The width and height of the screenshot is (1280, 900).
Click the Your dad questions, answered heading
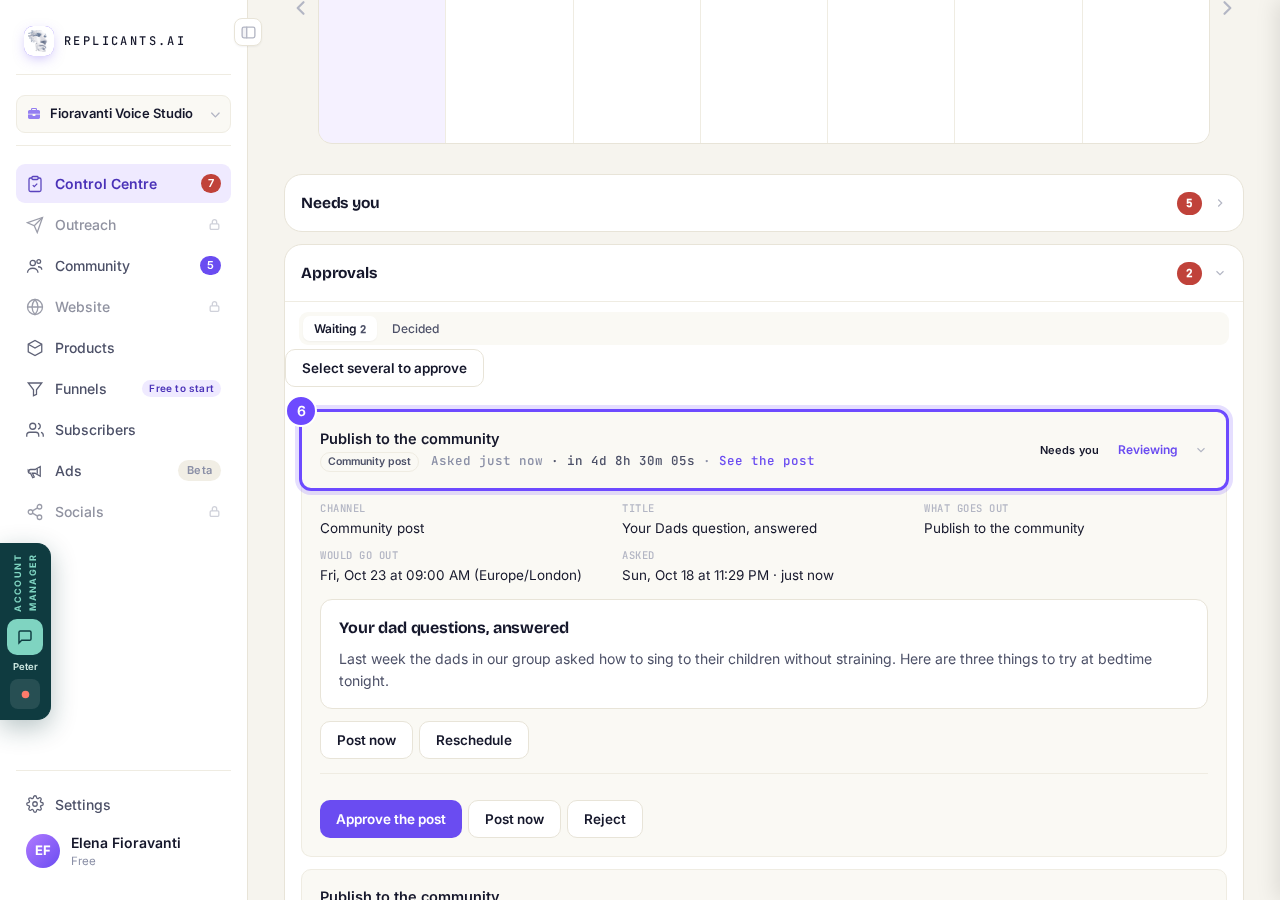[x=454, y=628]
